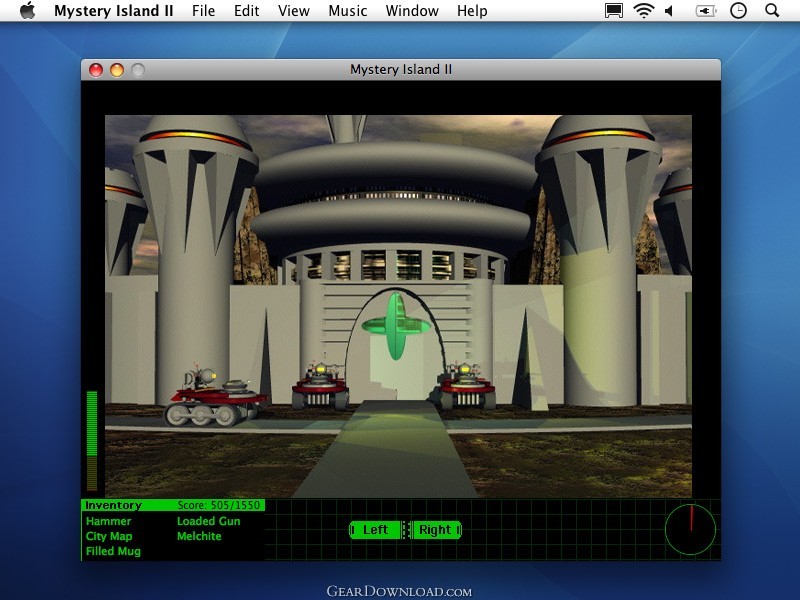Select Filled Mug from the inventory
This screenshot has width=800, height=600.
tap(113, 551)
